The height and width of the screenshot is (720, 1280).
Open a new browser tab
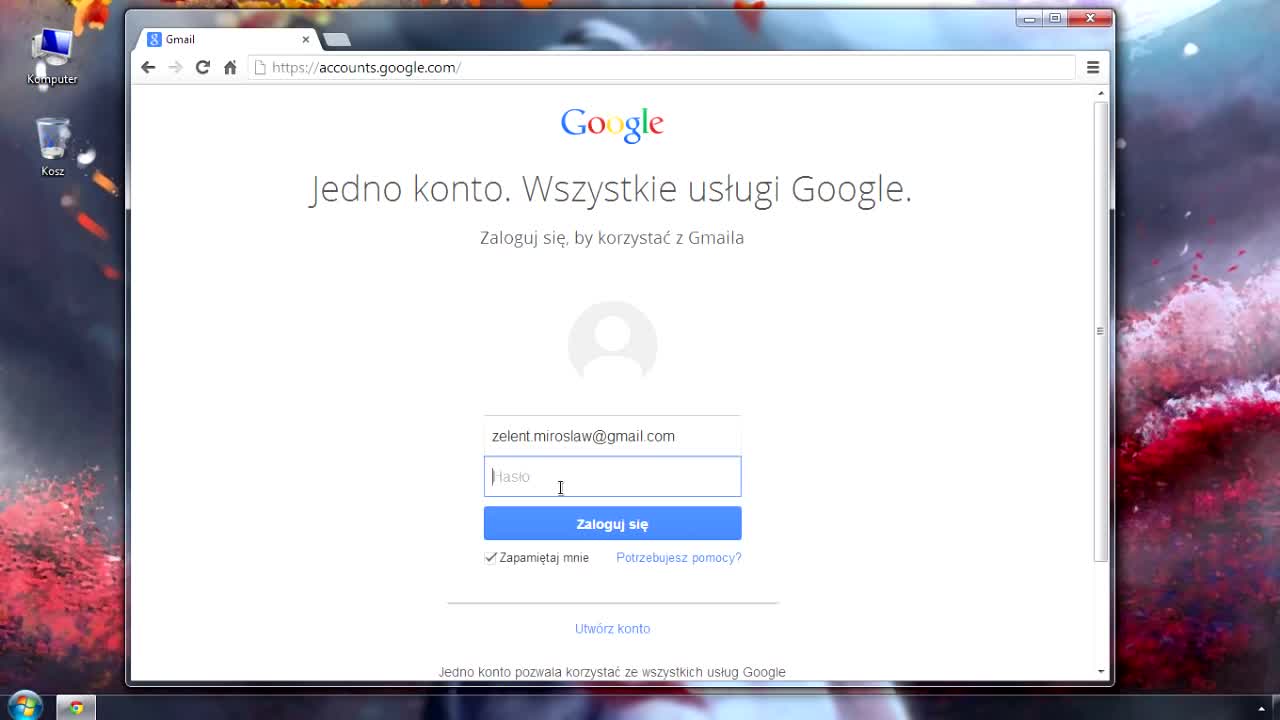(x=337, y=40)
